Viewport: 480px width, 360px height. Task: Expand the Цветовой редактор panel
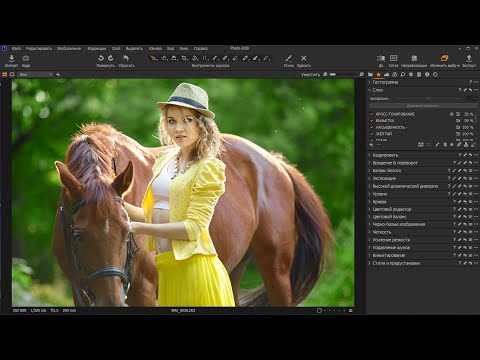[369, 209]
